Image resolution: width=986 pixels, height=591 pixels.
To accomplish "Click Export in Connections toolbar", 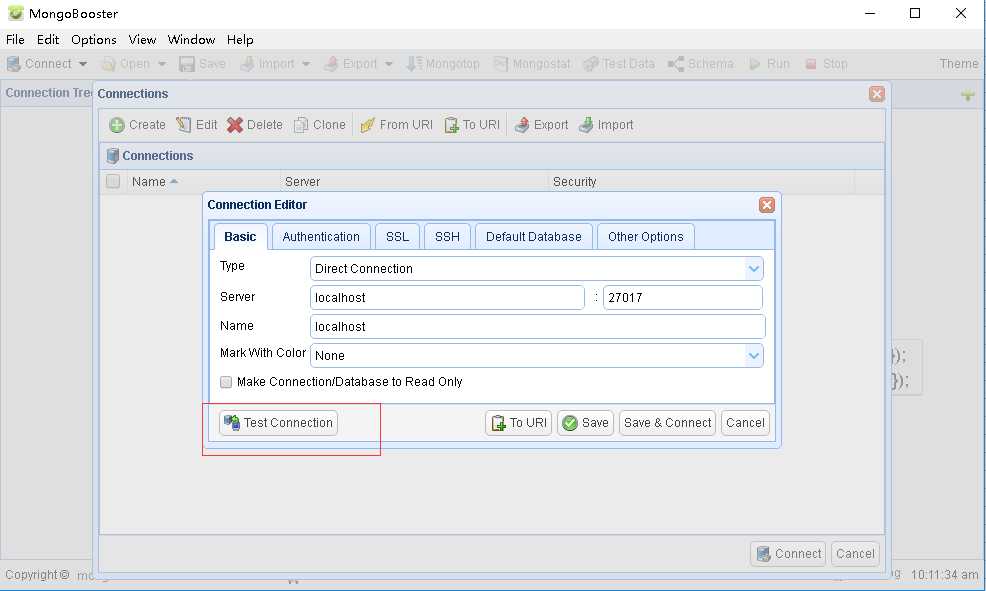I will [x=541, y=124].
